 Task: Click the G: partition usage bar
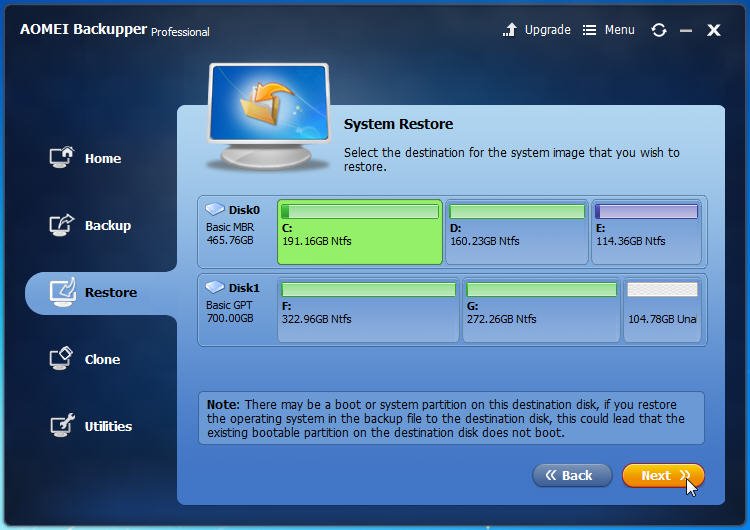(541, 289)
